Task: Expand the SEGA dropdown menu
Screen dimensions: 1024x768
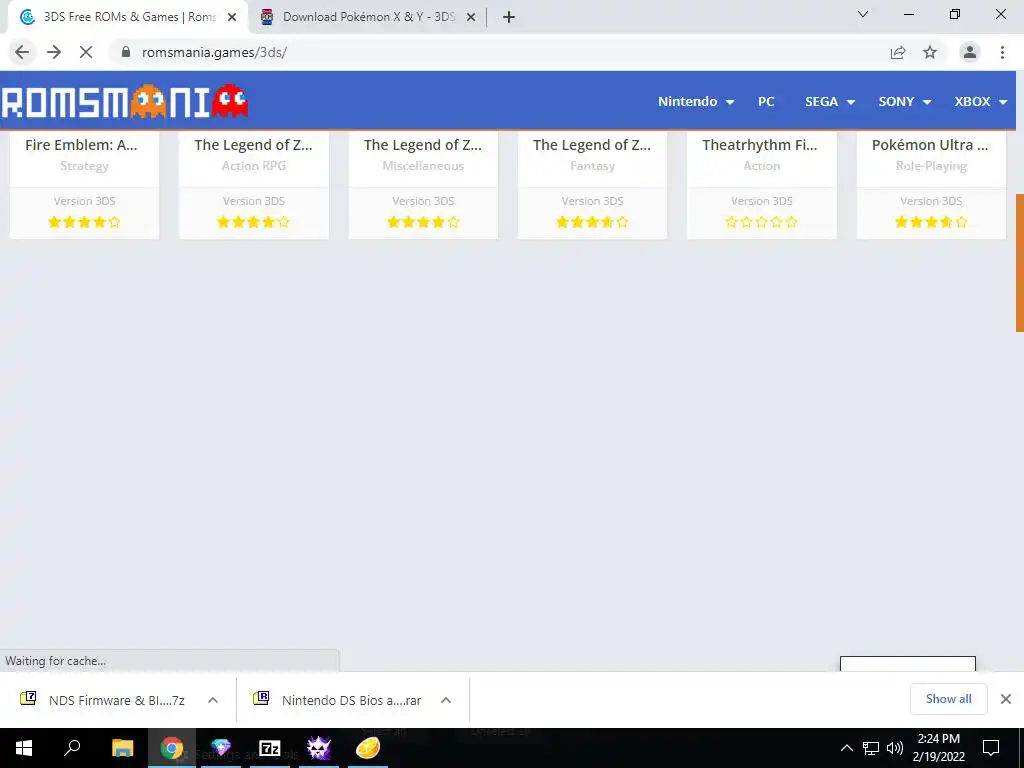Action: 829,101
